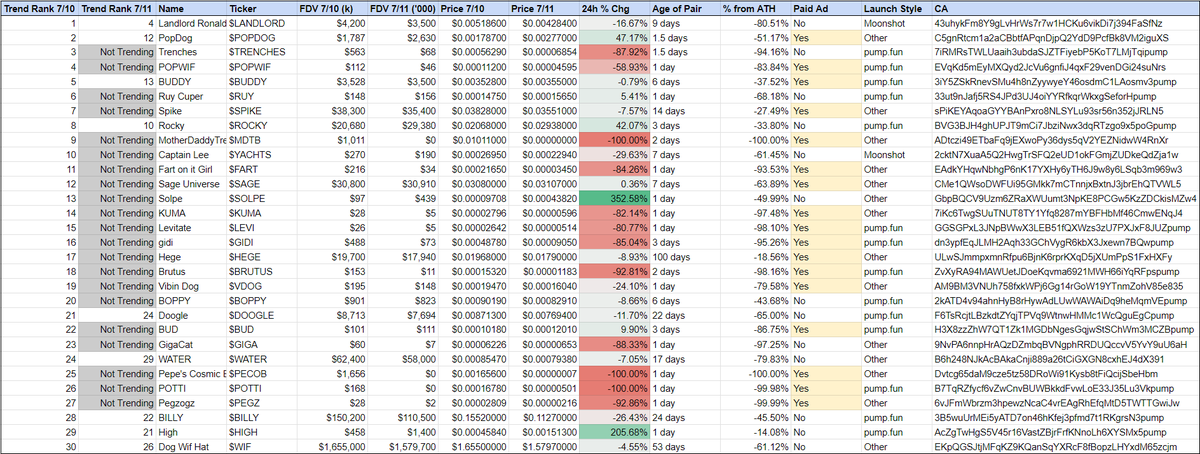Viewport: 1200px width, 454px height.
Task: Select the 'Hege' name cell
Action: tap(191, 257)
